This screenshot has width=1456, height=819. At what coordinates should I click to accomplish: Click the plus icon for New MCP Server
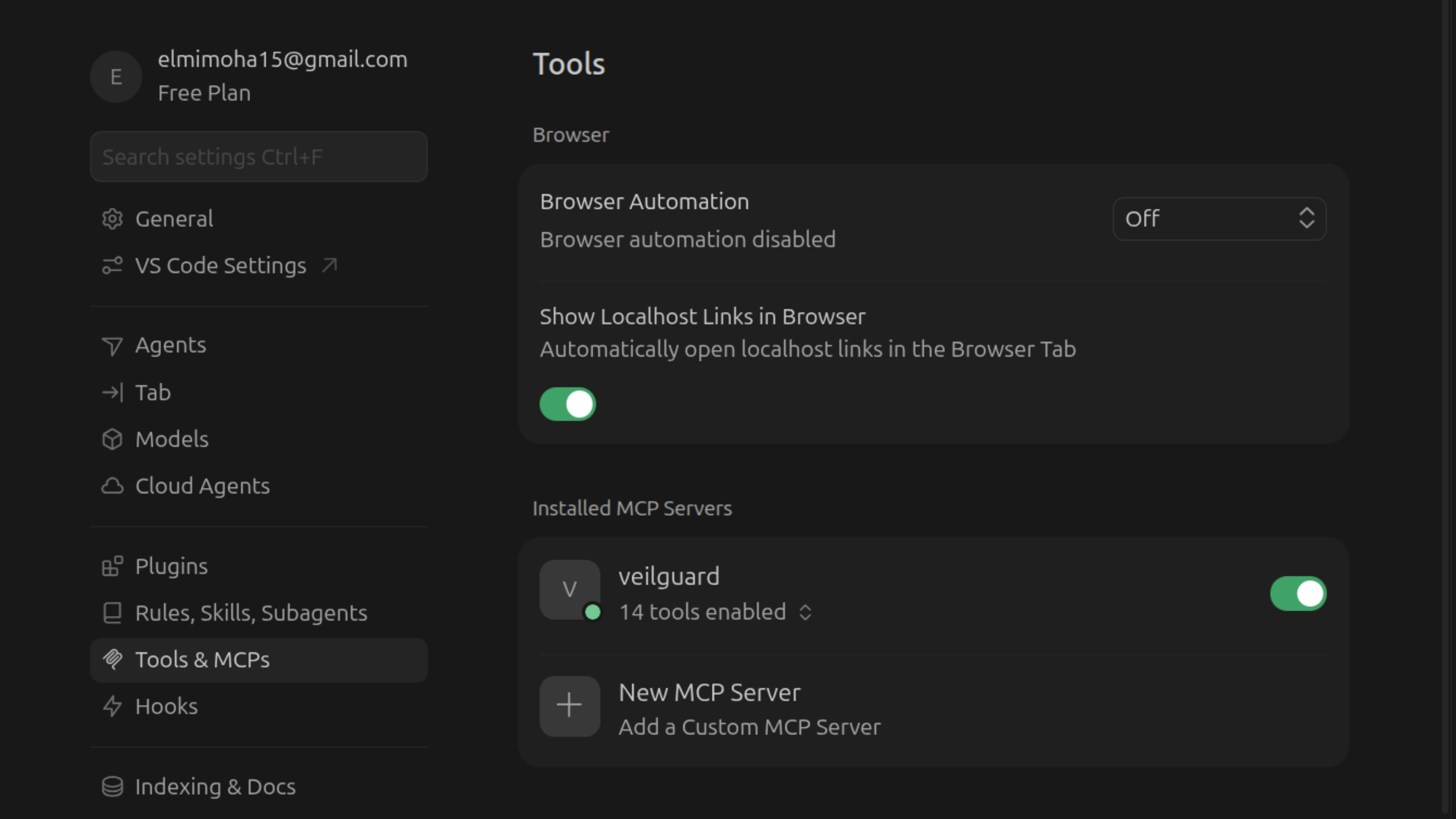(570, 706)
